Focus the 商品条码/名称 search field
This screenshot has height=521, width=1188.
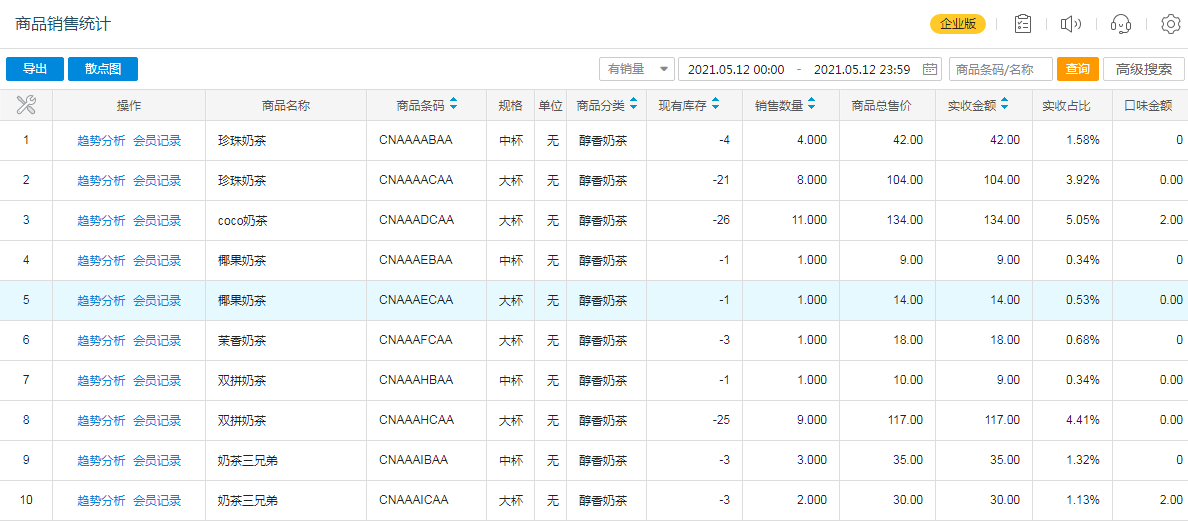[1001, 69]
